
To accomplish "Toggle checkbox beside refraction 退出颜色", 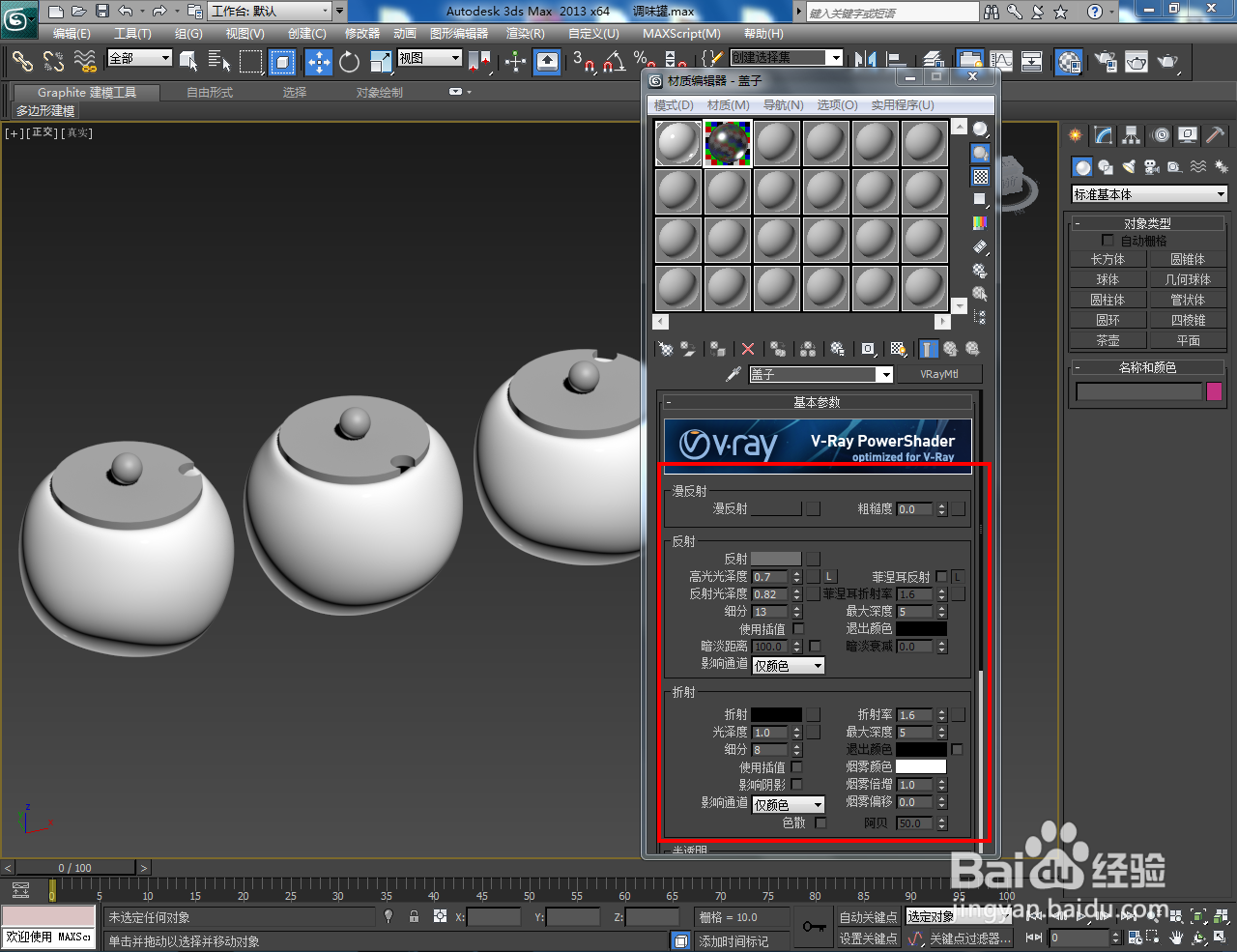I will pos(957,749).
